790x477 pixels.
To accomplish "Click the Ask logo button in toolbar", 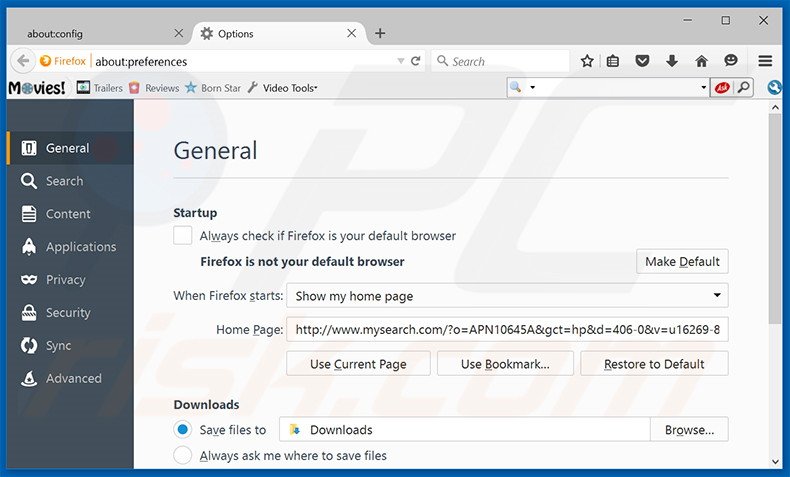I will pyautogui.click(x=722, y=88).
